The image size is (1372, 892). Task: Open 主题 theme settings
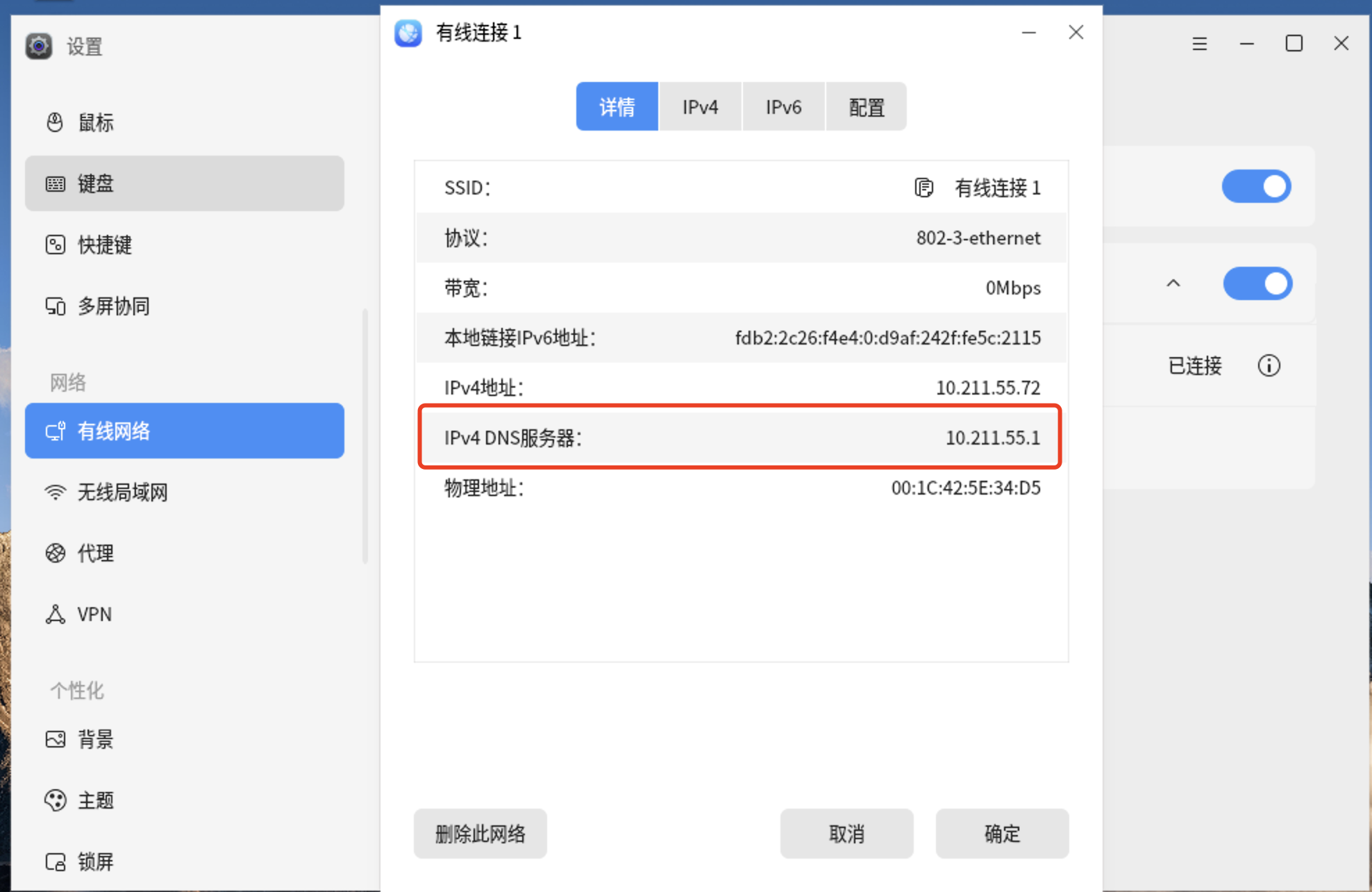coord(95,800)
